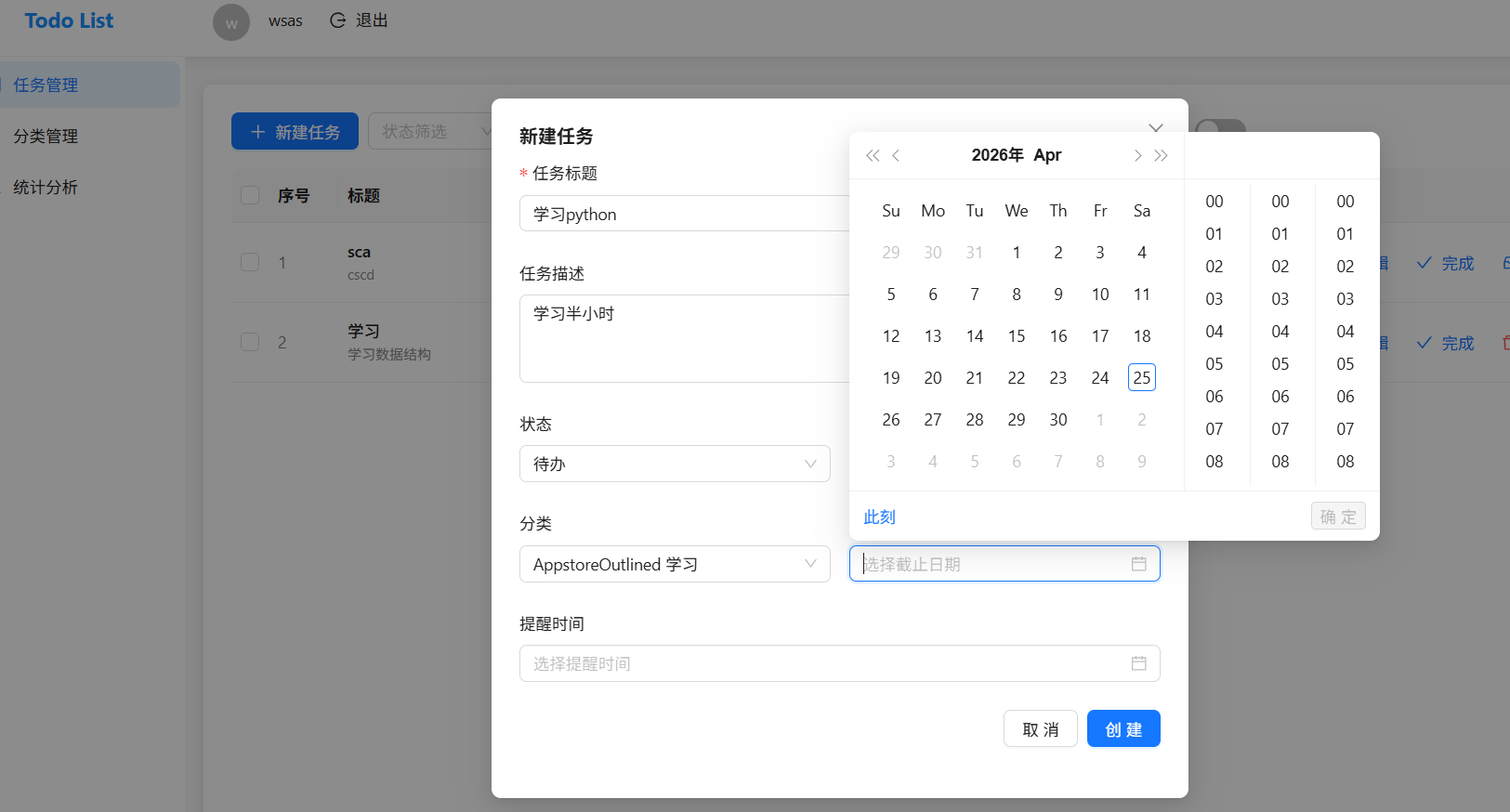The height and width of the screenshot is (812, 1510).
Task: Go to previous month in calendar
Action: click(896, 156)
